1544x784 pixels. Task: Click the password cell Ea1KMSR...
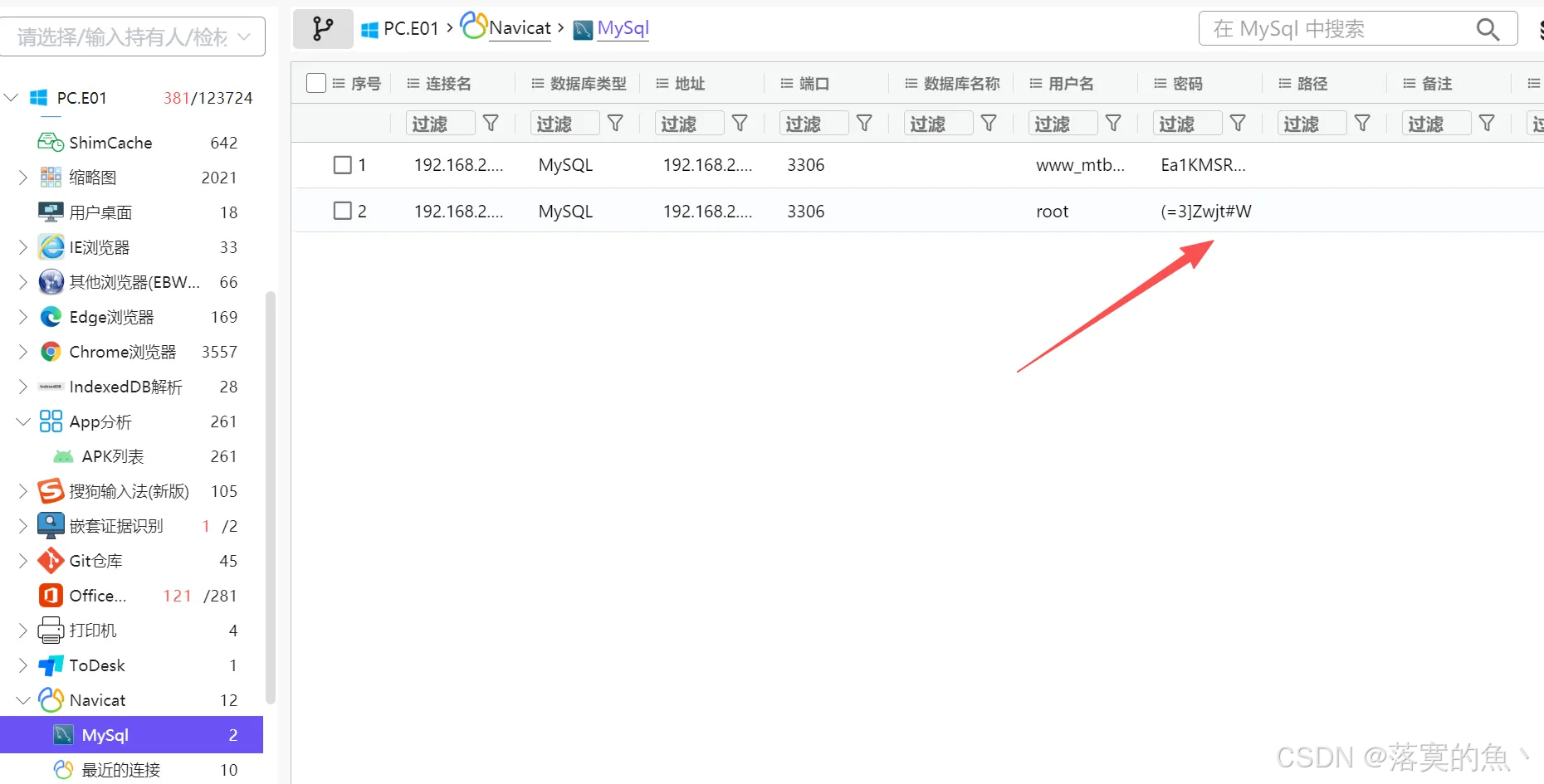tap(1203, 165)
